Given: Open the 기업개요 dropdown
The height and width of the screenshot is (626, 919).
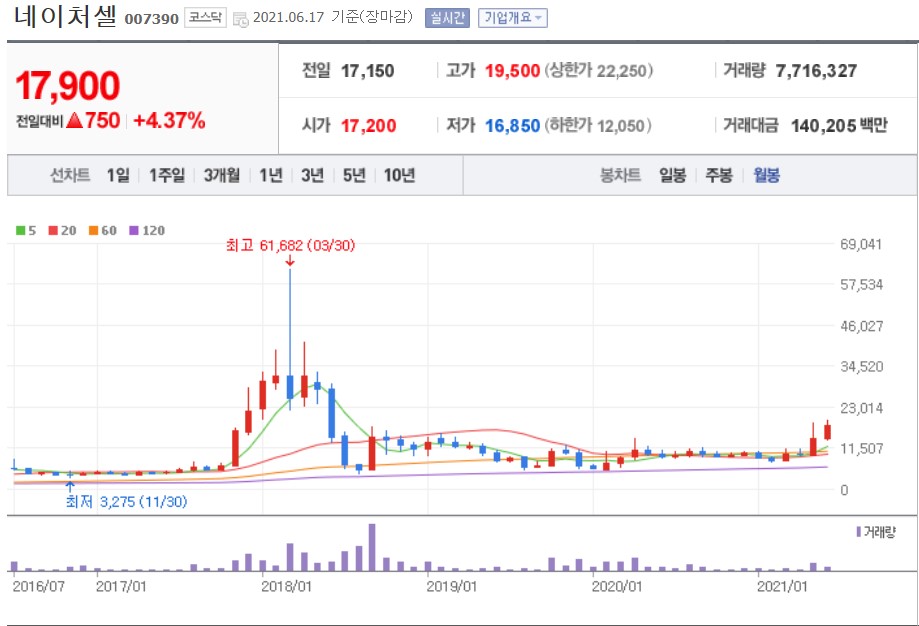Looking at the screenshot, I should (x=513, y=18).
